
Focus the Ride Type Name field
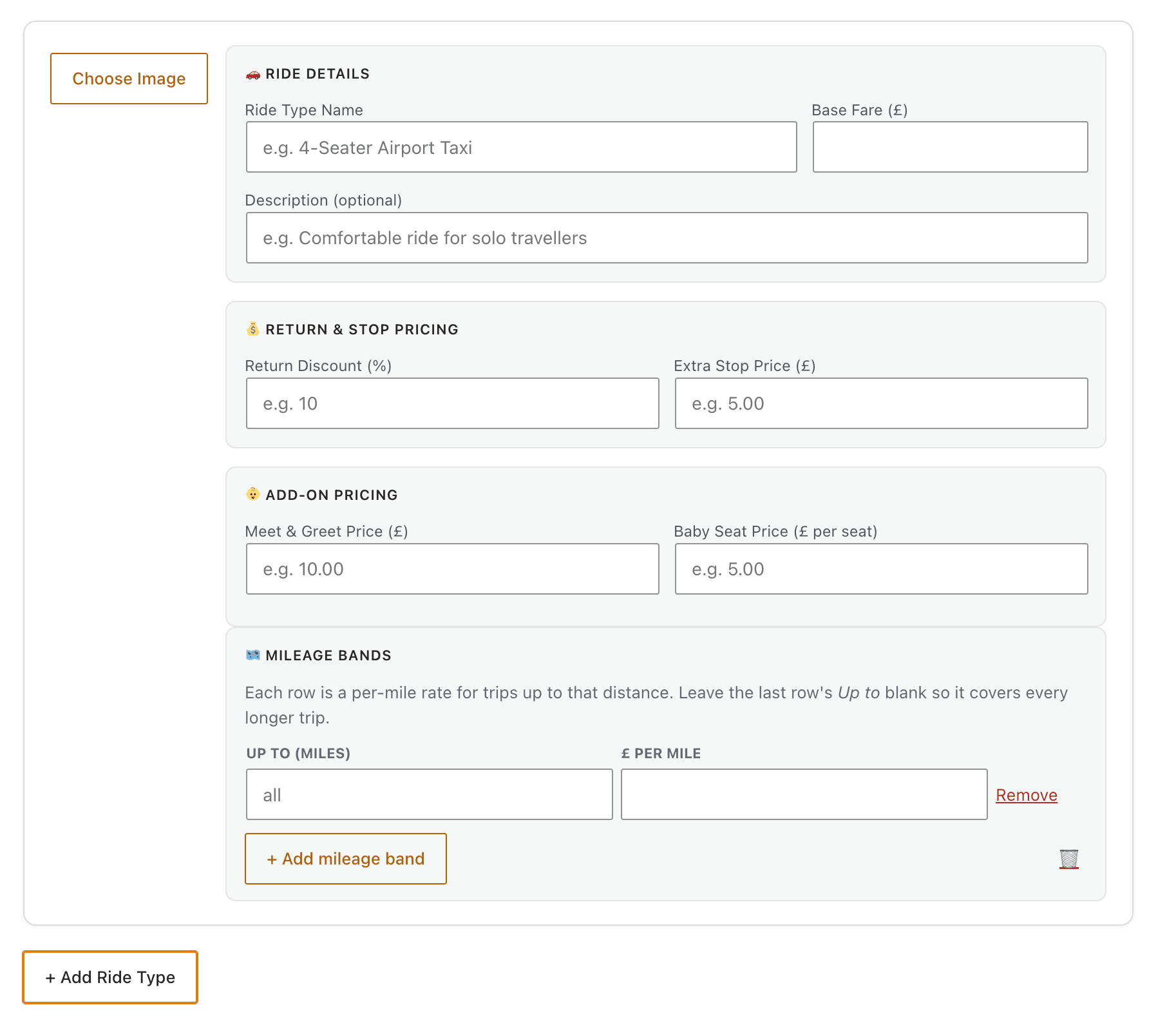click(x=522, y=147)
